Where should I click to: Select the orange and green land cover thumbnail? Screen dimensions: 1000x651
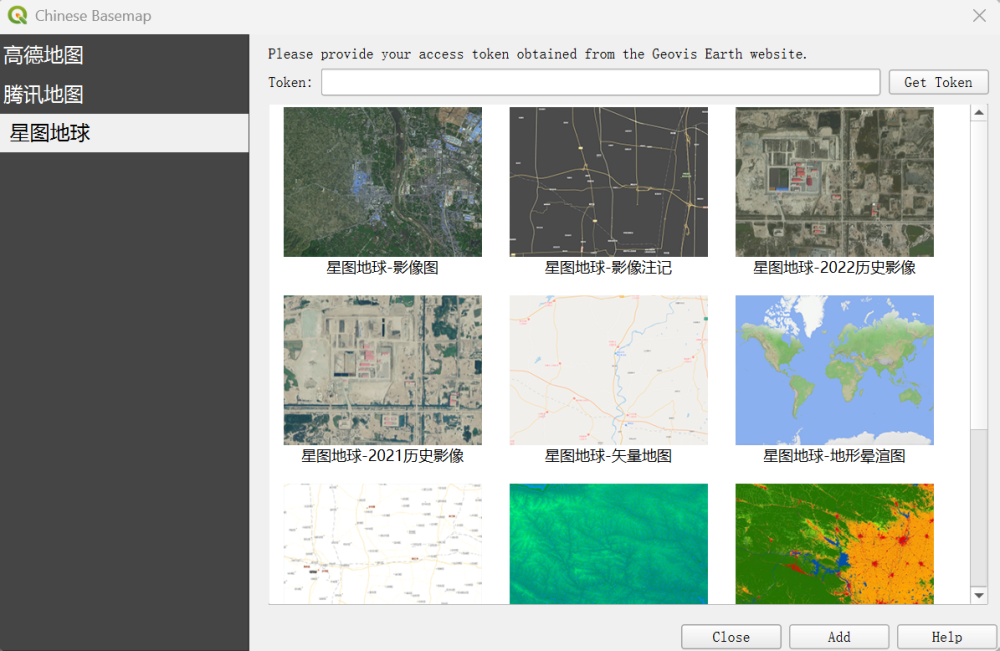pos(834,543)
